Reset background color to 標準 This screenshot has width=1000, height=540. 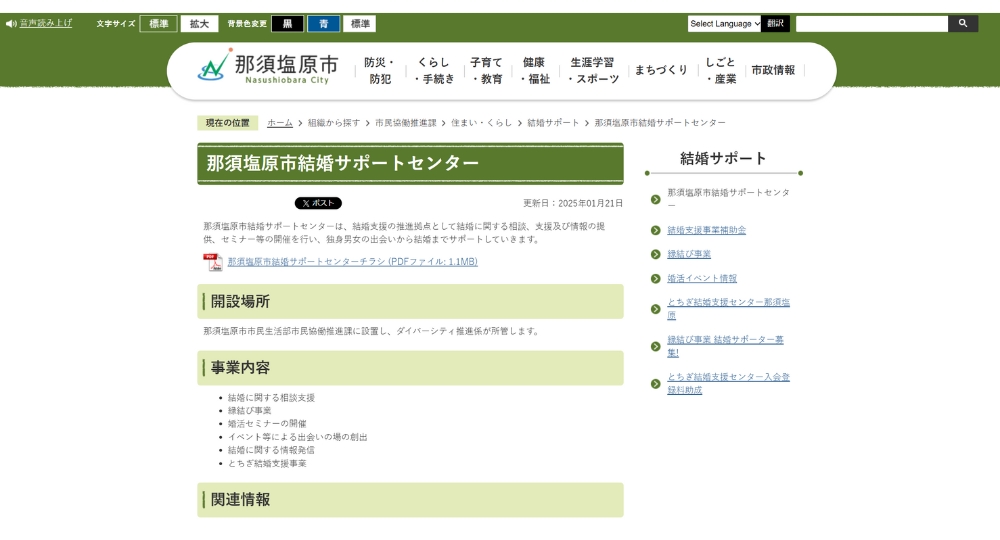coord(360,23)
